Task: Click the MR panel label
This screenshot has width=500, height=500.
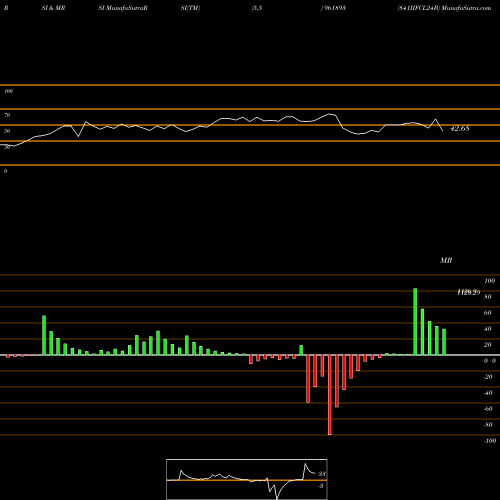Action: 446,260
